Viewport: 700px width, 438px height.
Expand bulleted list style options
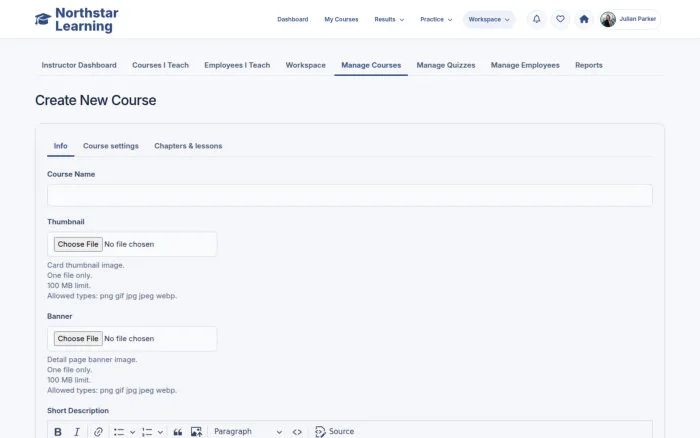tap(133, 432)
